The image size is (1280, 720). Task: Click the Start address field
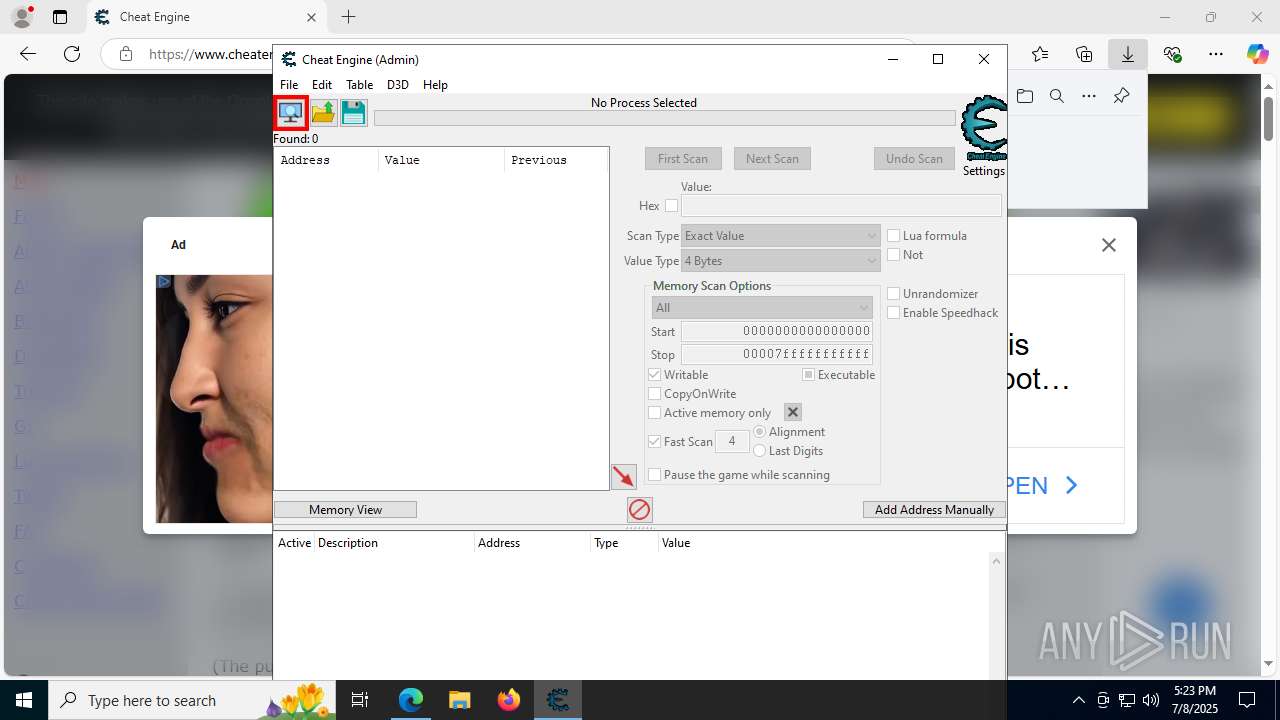777,331
